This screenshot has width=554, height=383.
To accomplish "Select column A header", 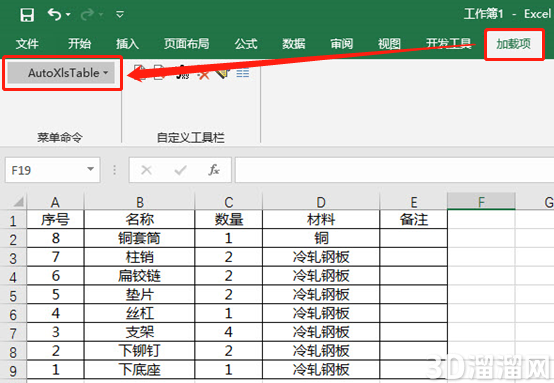I will [55, 202].
